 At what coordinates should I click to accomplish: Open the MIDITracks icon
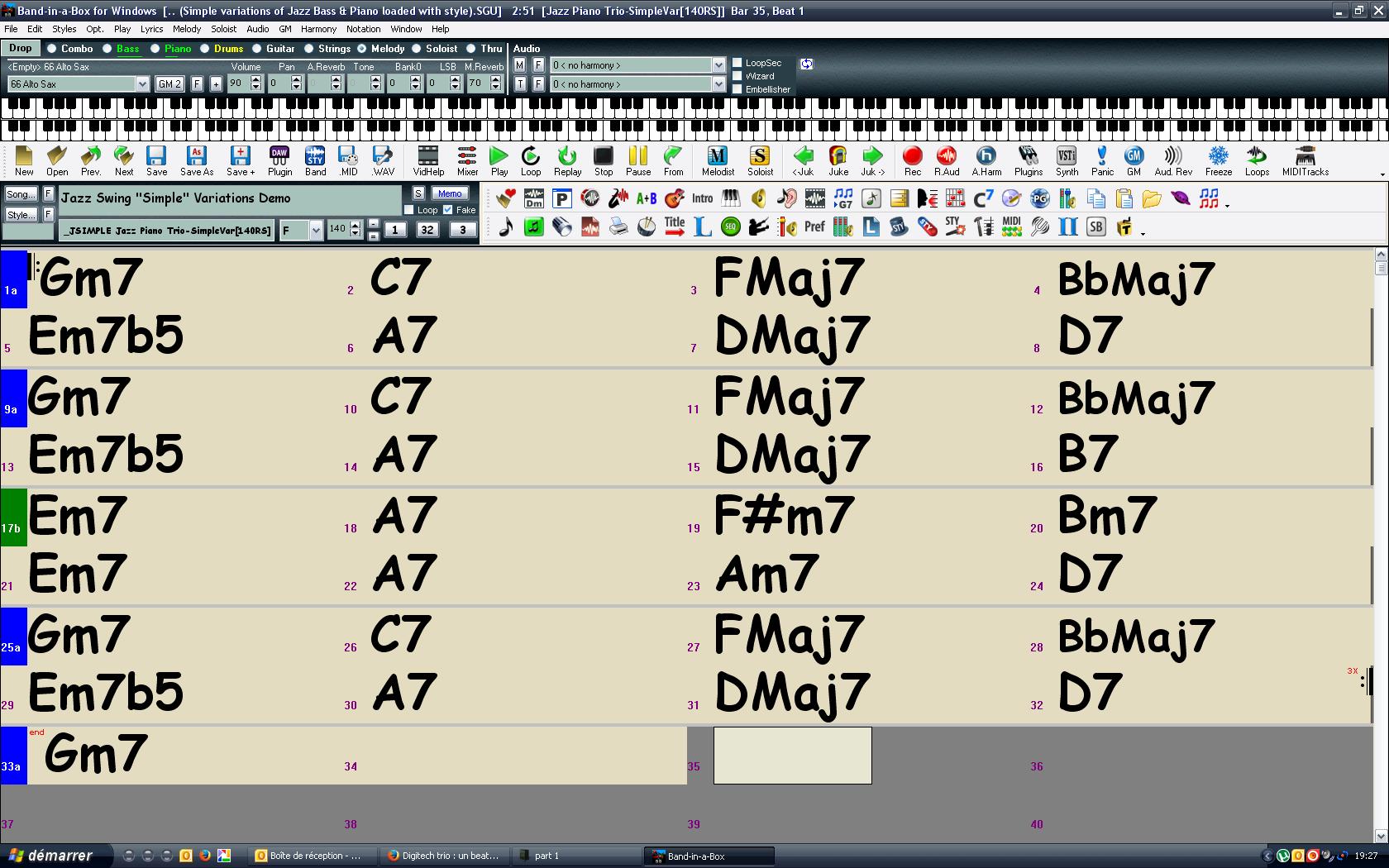tap(1305, 160)
